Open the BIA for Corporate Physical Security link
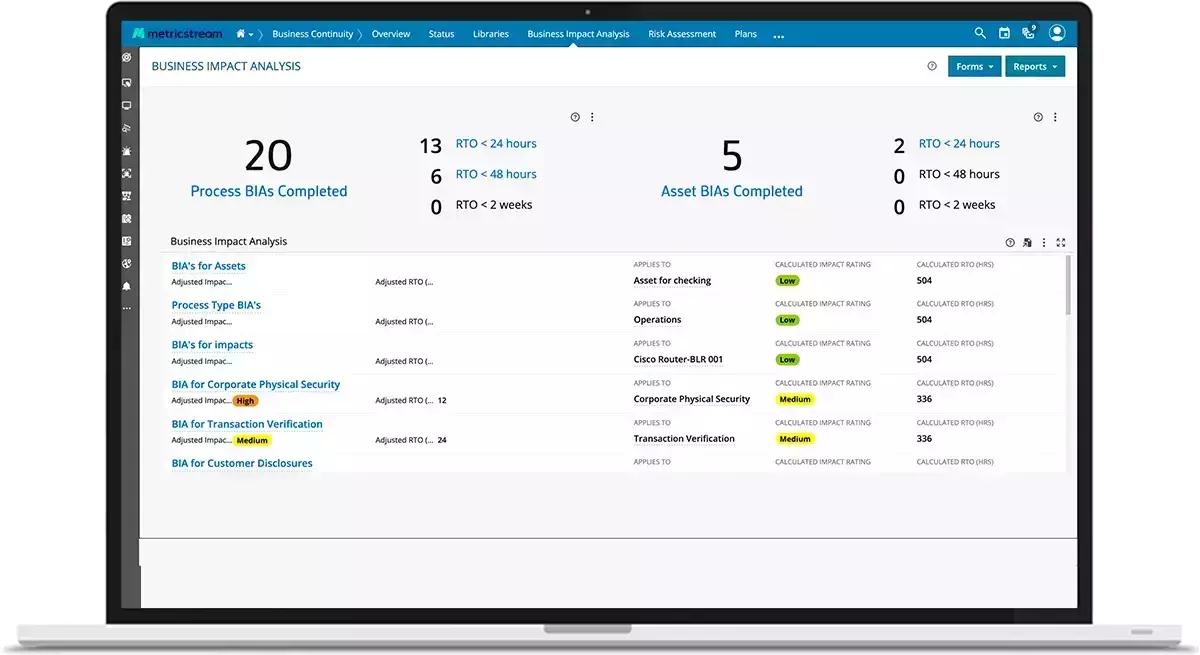The height and width of the screenshot is (655, 1200). coord(256,384)
